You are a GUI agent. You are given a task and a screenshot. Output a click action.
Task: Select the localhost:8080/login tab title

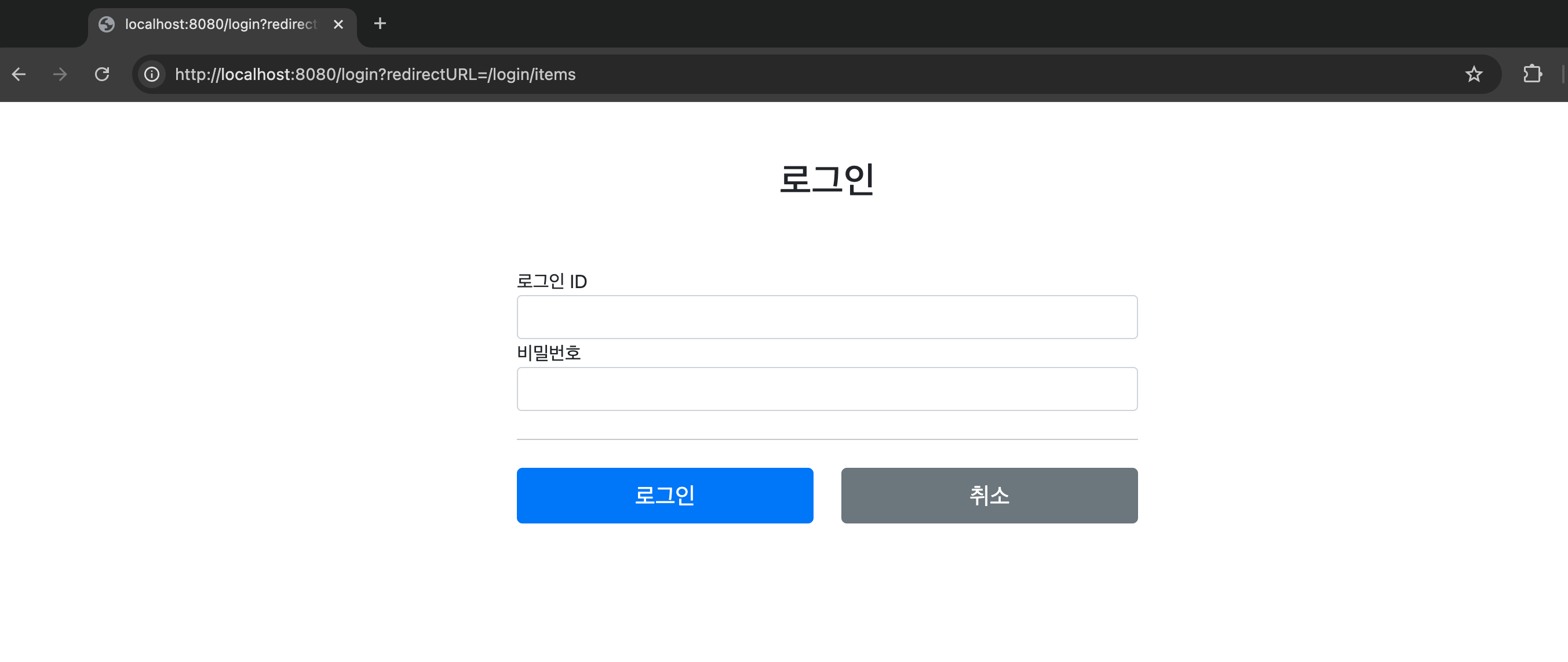[x=220, y=24]
